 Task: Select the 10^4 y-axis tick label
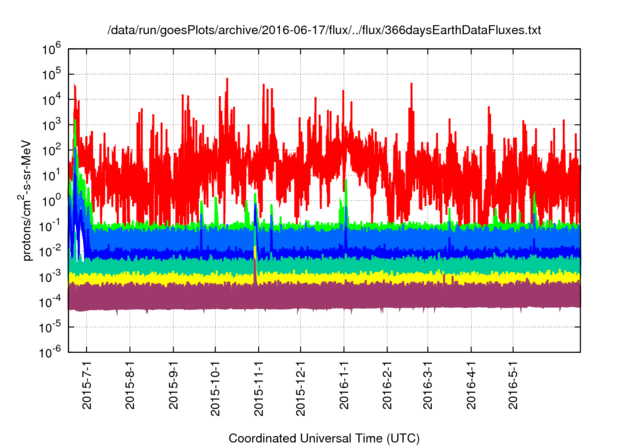tap(51, 100)
